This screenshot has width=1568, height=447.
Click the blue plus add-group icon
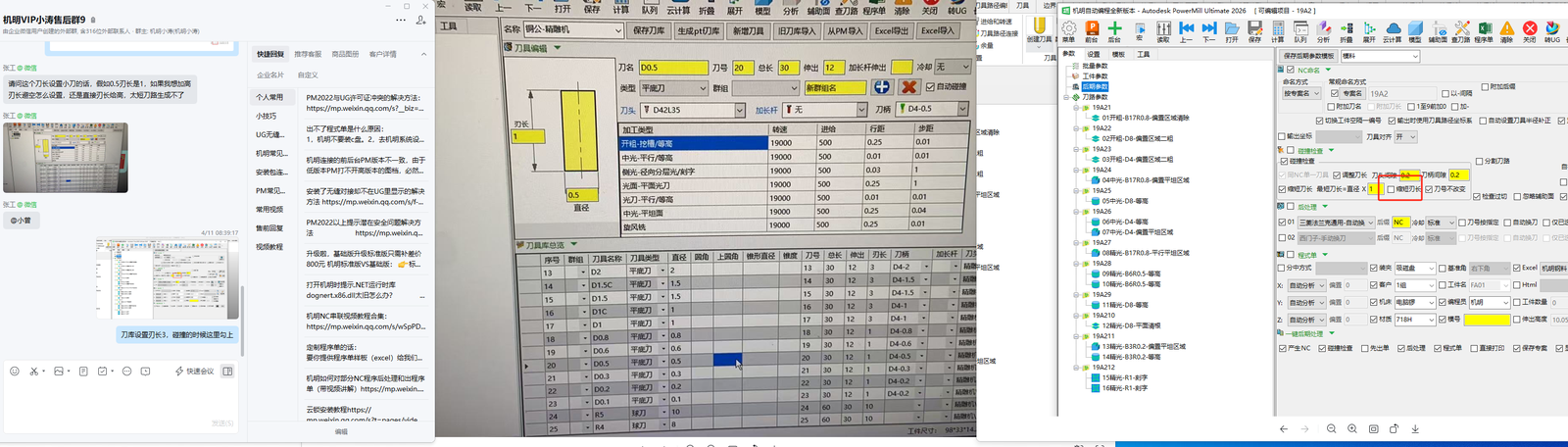pos(882,87)
